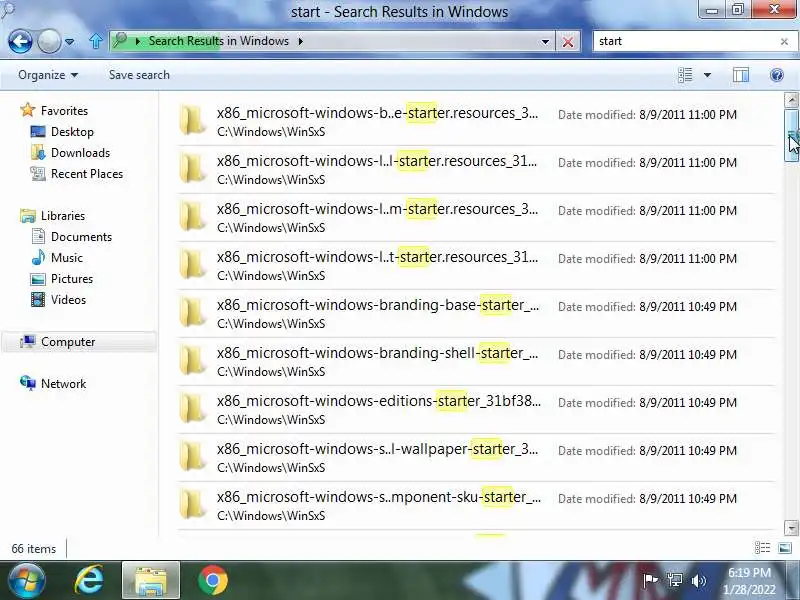Open the Documents library

[81, 237]
